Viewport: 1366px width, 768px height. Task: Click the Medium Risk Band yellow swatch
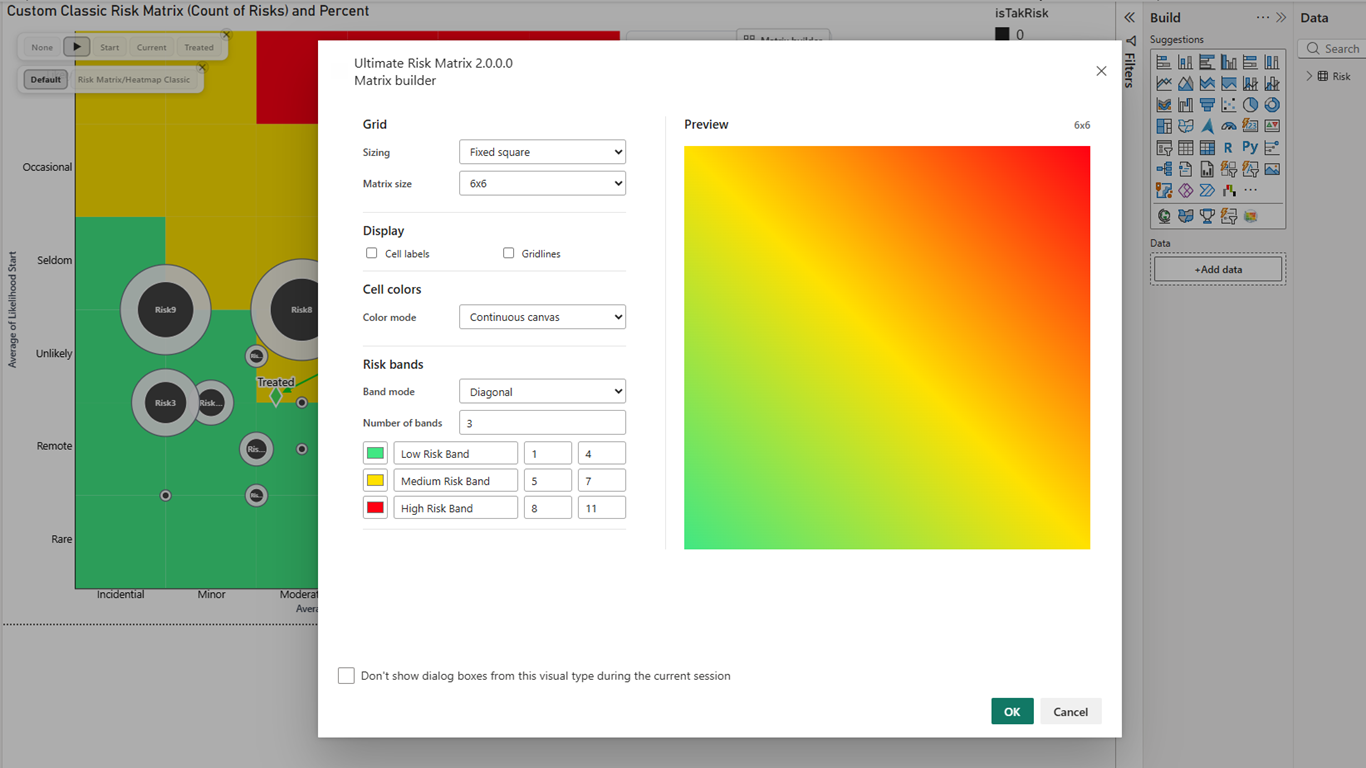tap(376, 480)
